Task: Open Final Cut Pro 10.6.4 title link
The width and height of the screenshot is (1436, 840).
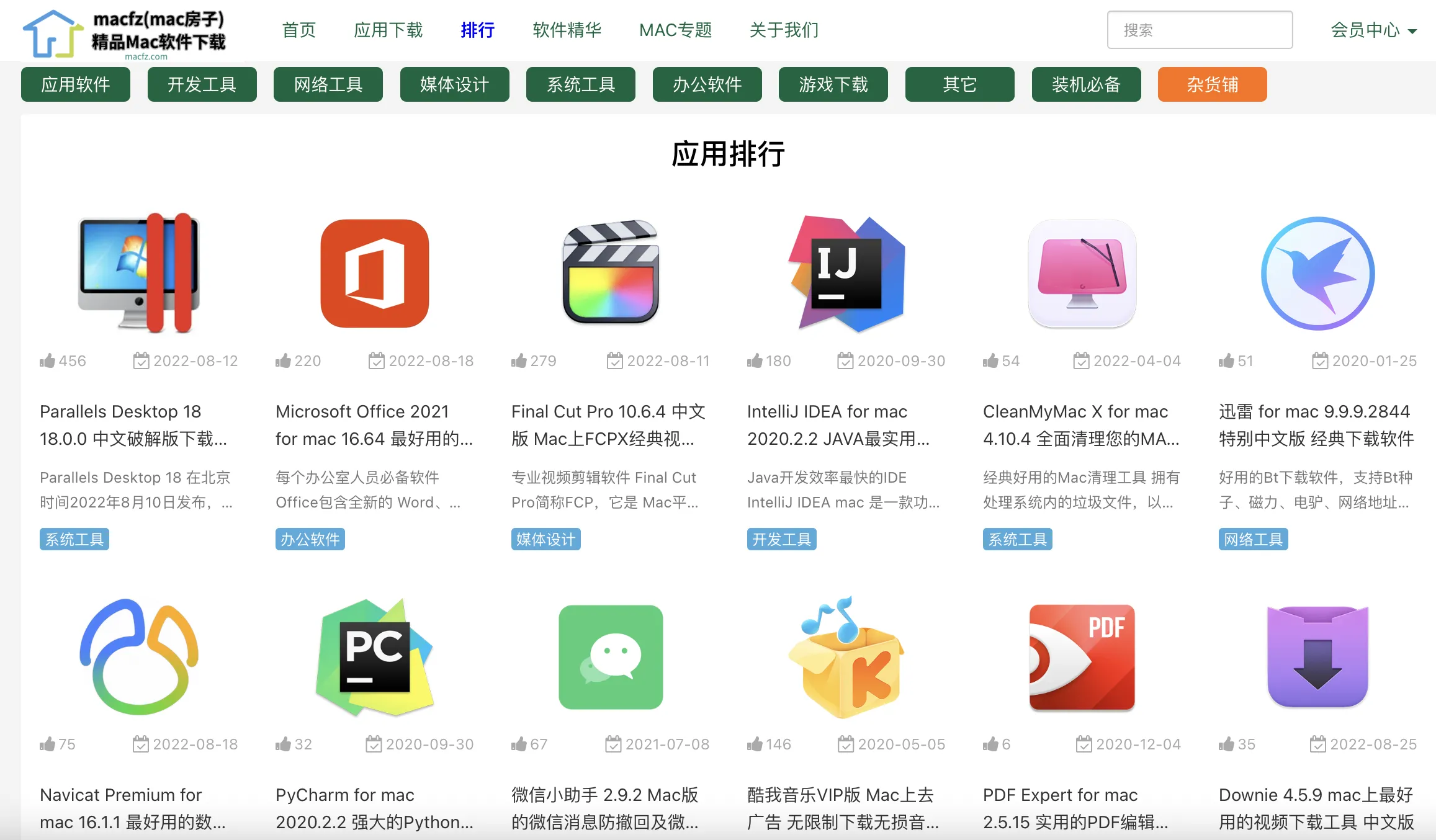Action: (x=609, y=425)
